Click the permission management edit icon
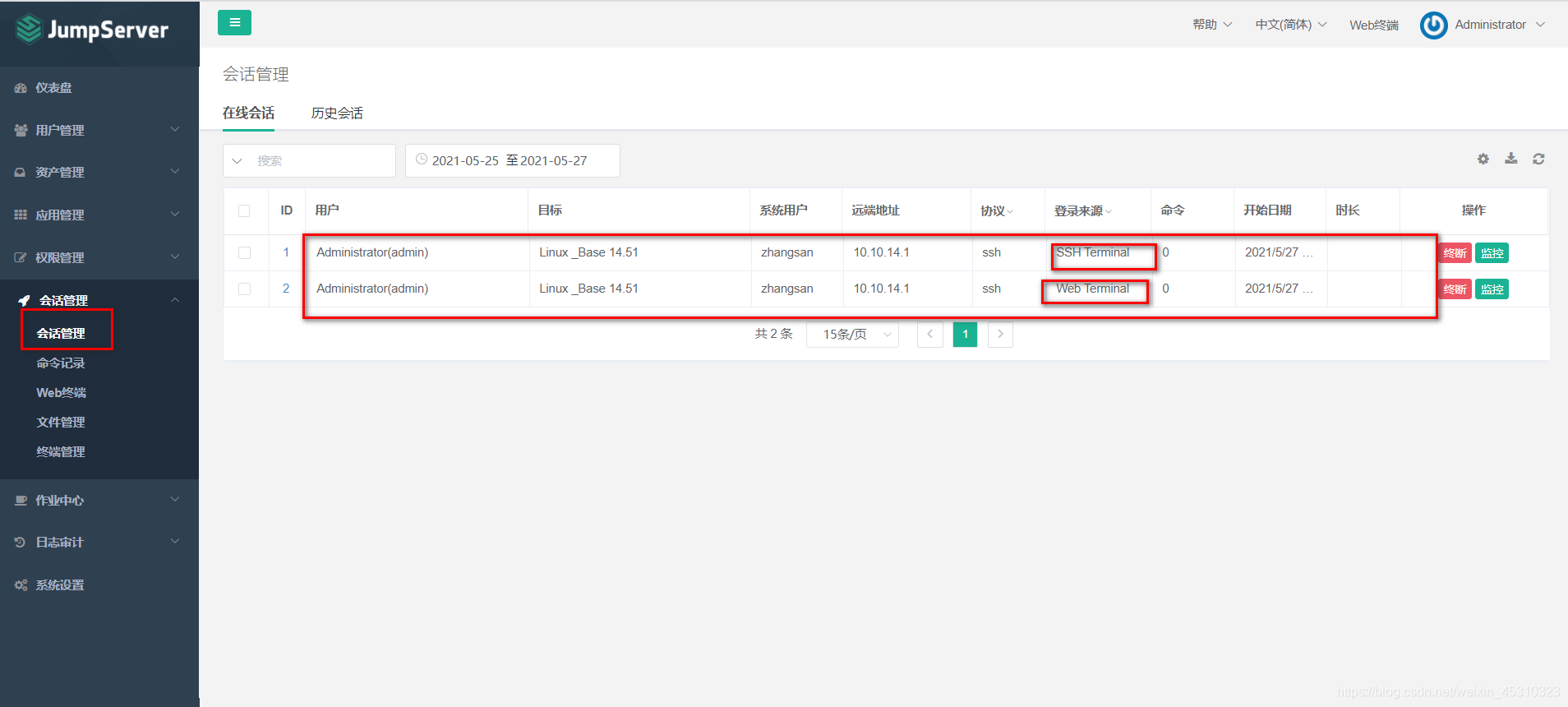 pos(21,257)
